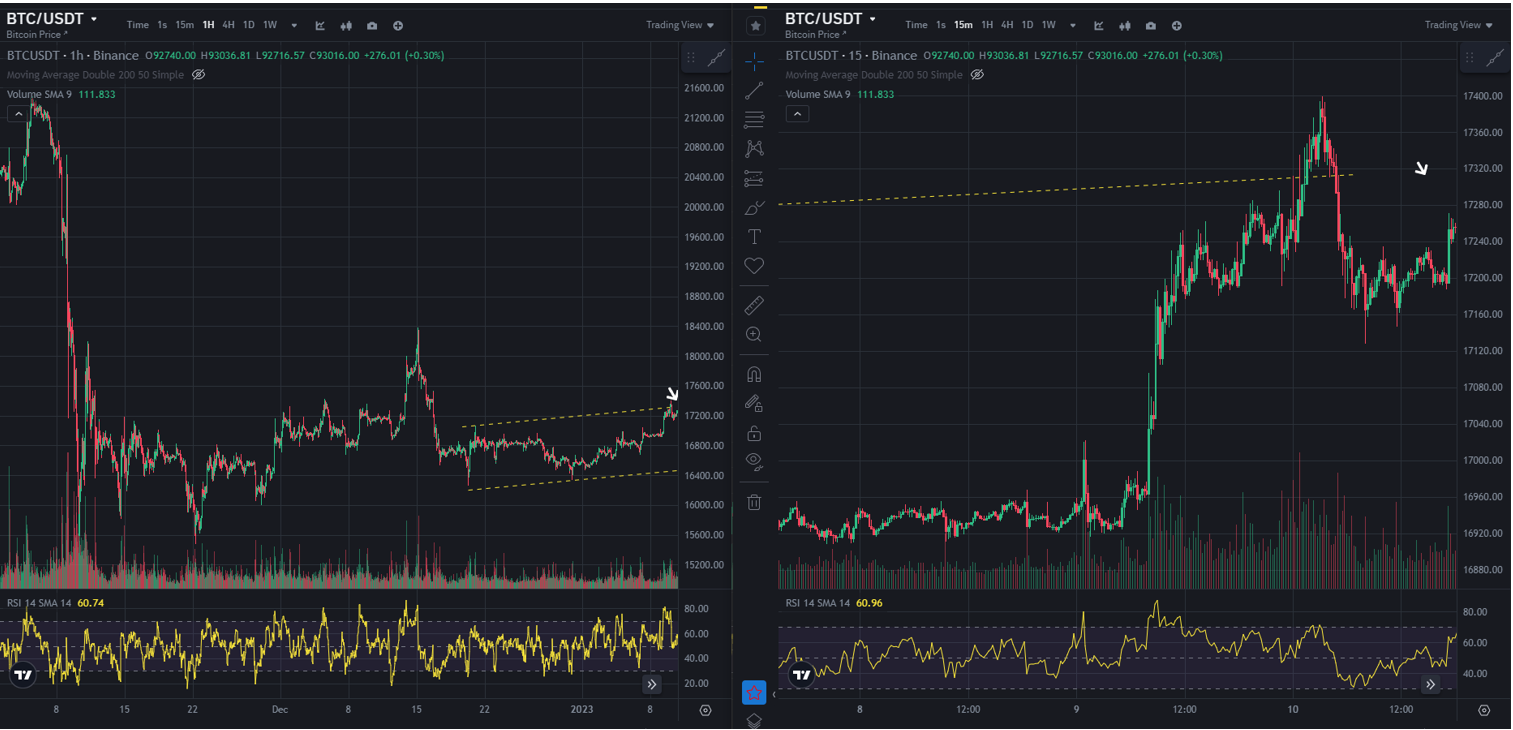Collapse drawing toolbar using side arrow
This screenshot has height=730, width=1513.
coord(773,693)
